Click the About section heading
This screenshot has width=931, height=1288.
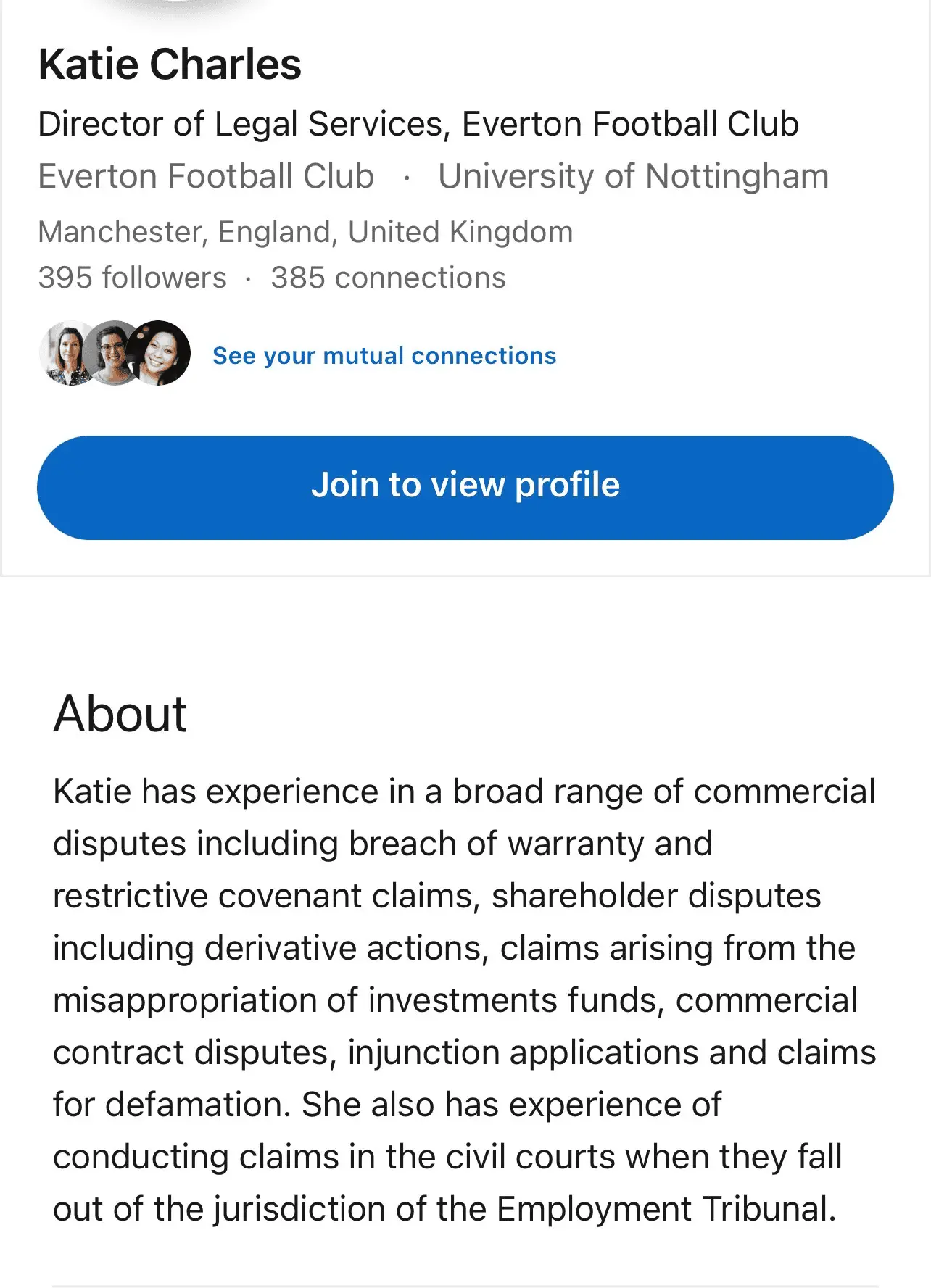[x=120, y=714]
